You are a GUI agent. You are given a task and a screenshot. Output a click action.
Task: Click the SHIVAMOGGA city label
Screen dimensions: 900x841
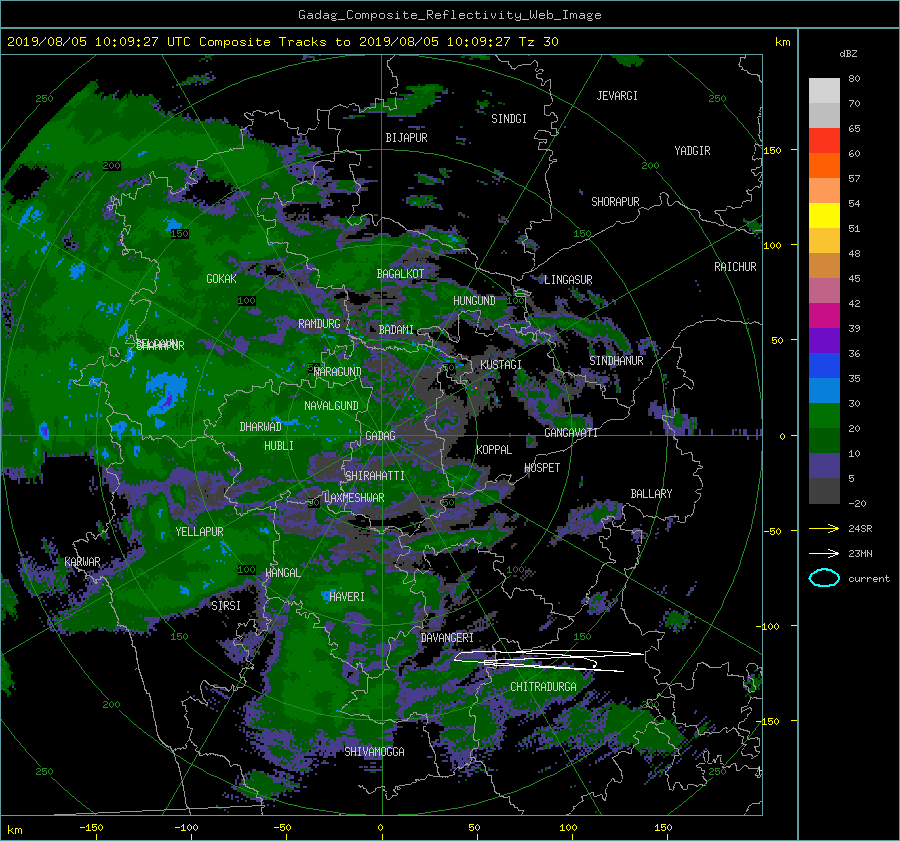pyautogui.click(x=374, y=752)
